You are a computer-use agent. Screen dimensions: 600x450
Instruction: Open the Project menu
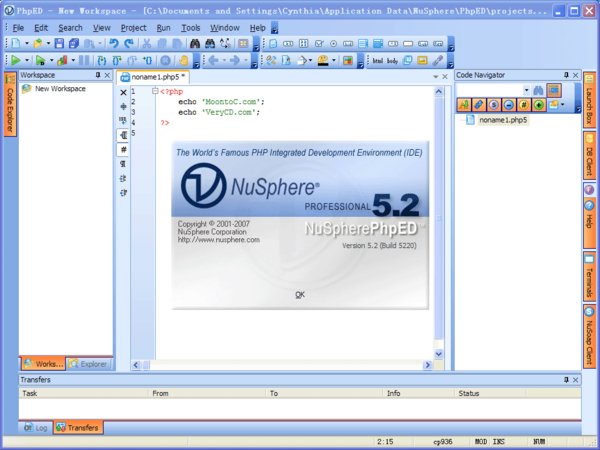[x=133, y=28]
